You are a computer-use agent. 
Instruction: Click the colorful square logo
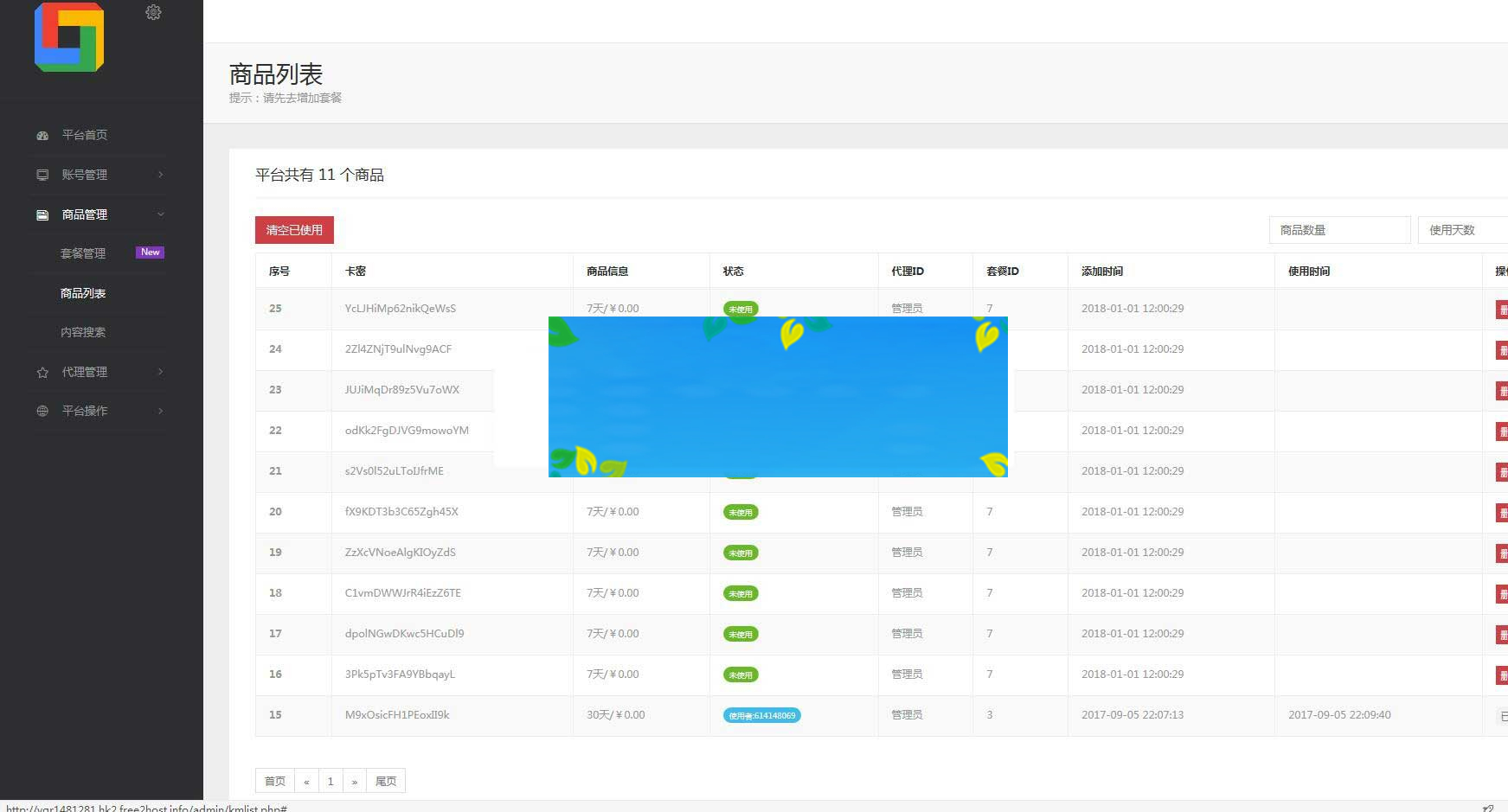[69, 37]
